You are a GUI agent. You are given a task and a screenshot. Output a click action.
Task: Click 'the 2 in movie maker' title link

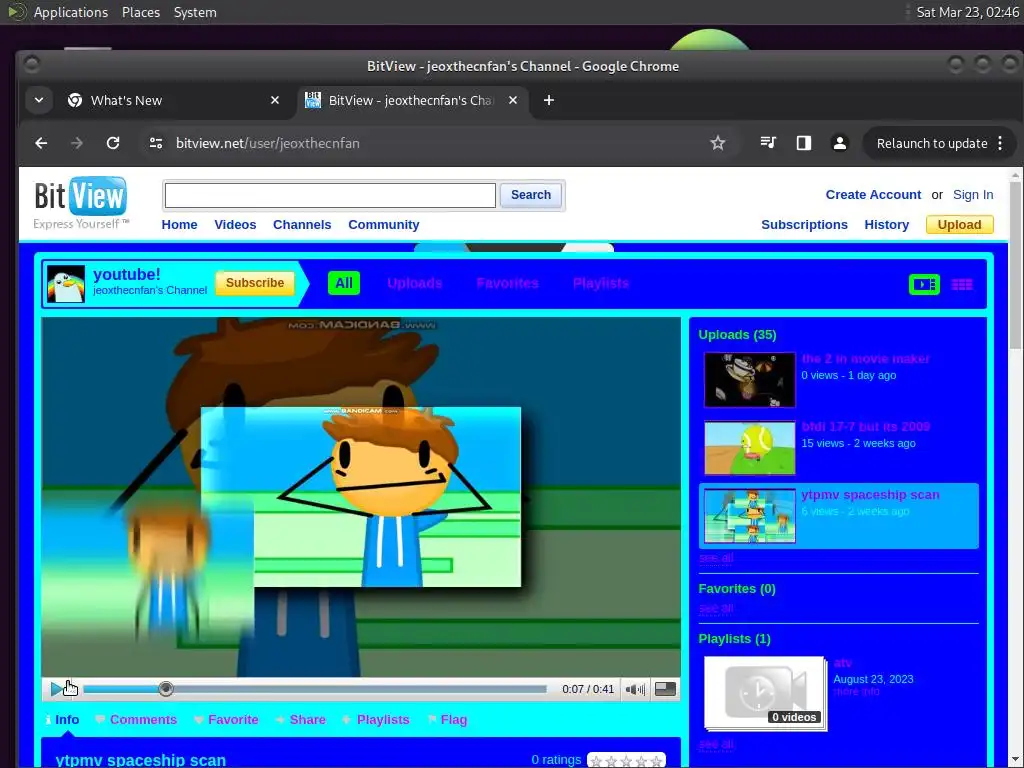tap(865, 359)
